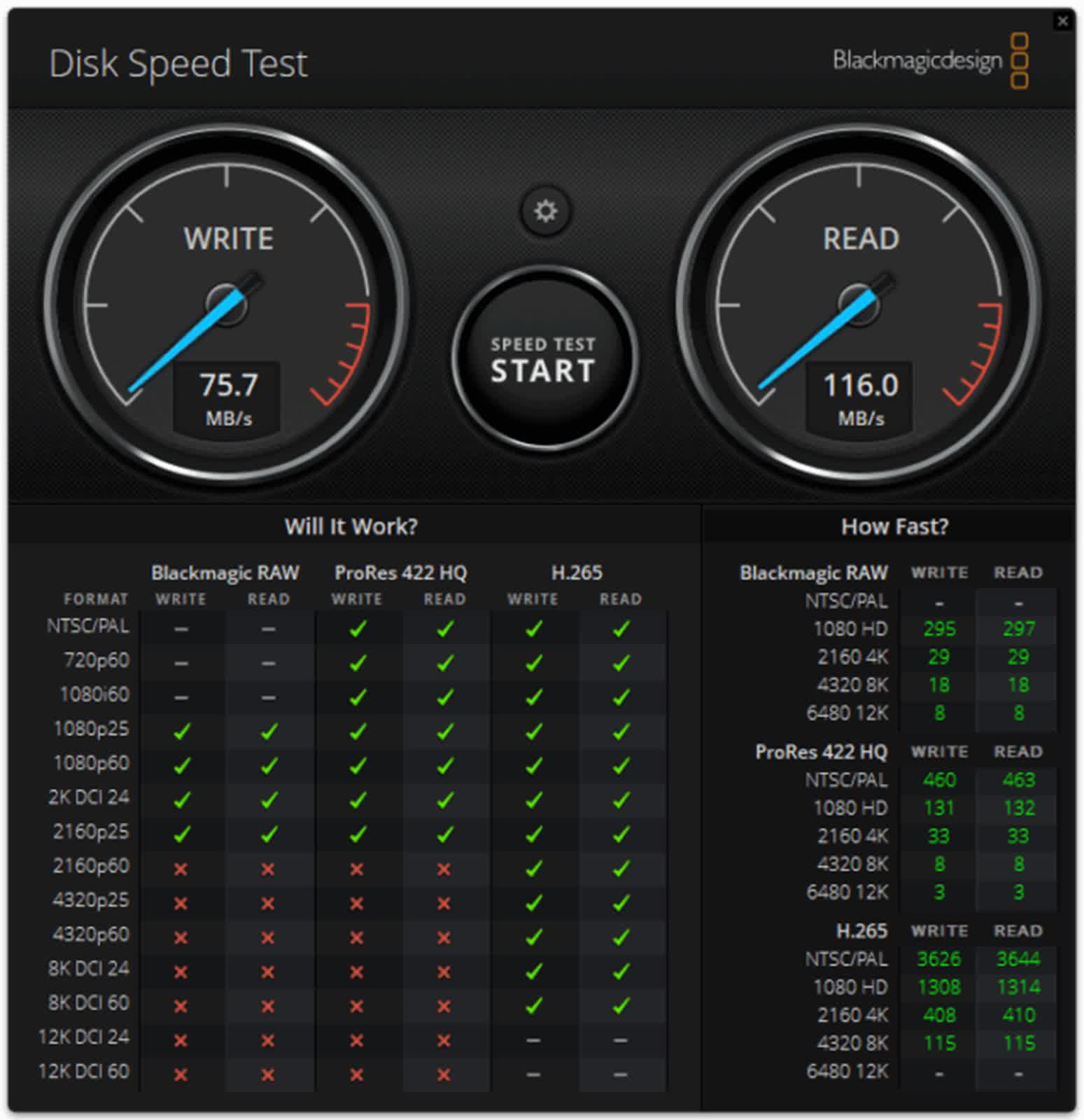Image resolution: width=1084 pixels, height=1120 pixels.
Task: Click the 1080p25 format row label
Action: (x=92, y=729)
